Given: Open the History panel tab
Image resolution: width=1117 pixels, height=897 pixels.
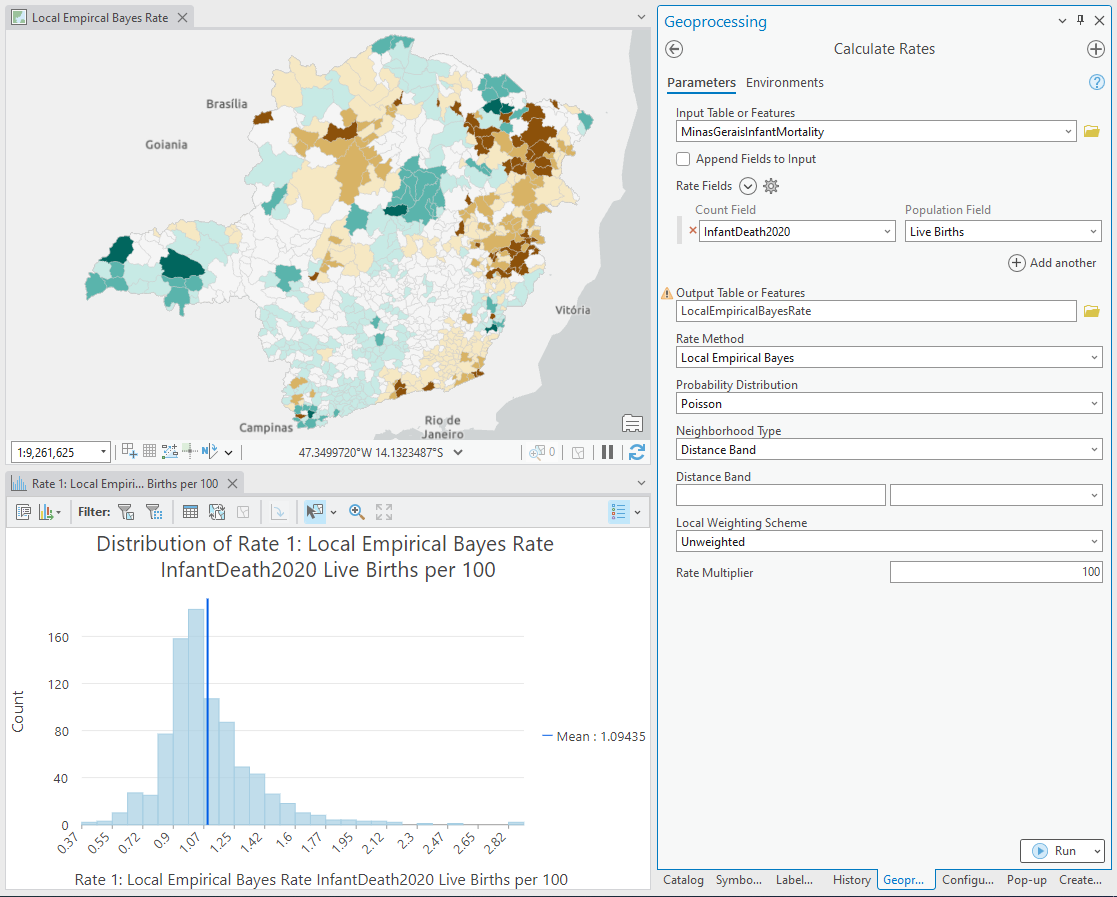Looking at the screenshot, I should [x=851, y=880].
